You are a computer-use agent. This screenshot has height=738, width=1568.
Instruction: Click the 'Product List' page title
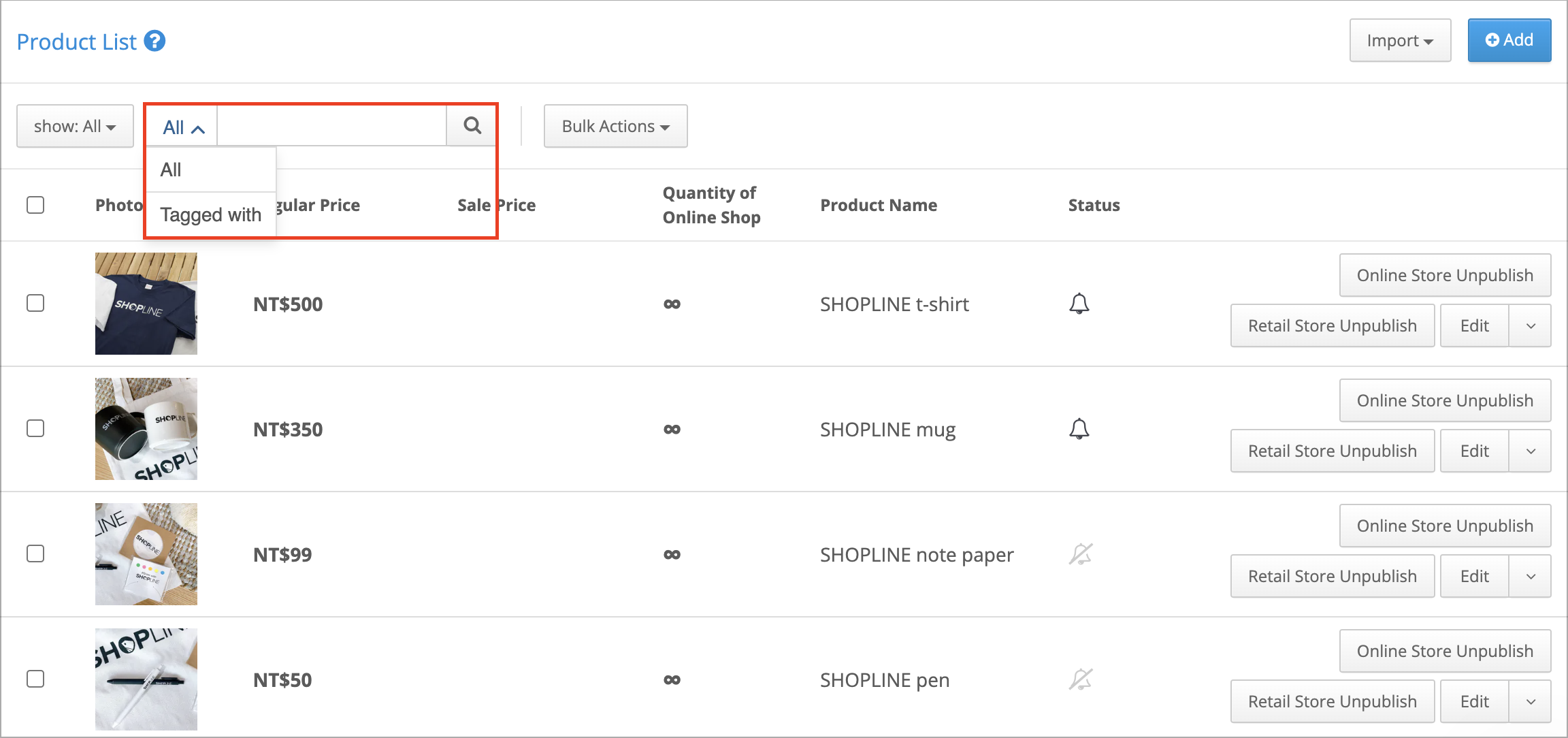(x=77, y=42)
